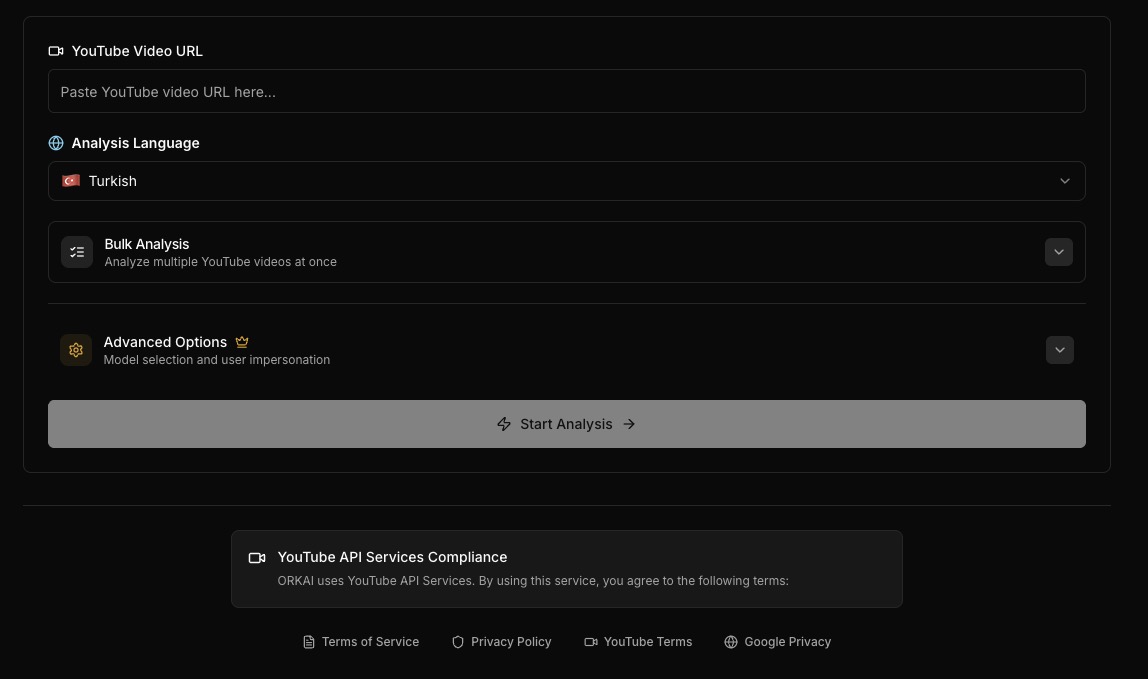Viewport: 1148px width, 679px height.
Task: Click the premium crown icon
Action: [242, 342]
